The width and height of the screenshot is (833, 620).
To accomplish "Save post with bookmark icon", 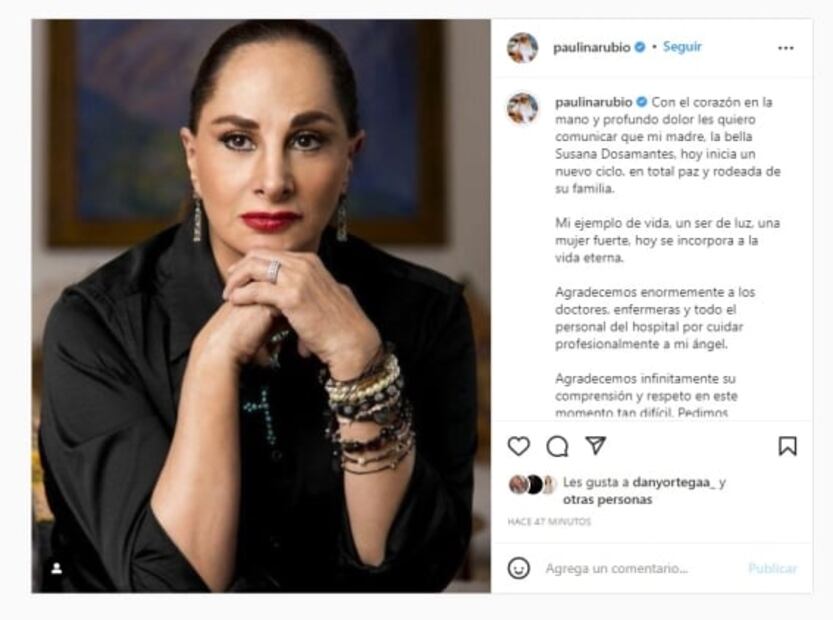I will click(x=787, y=446).
